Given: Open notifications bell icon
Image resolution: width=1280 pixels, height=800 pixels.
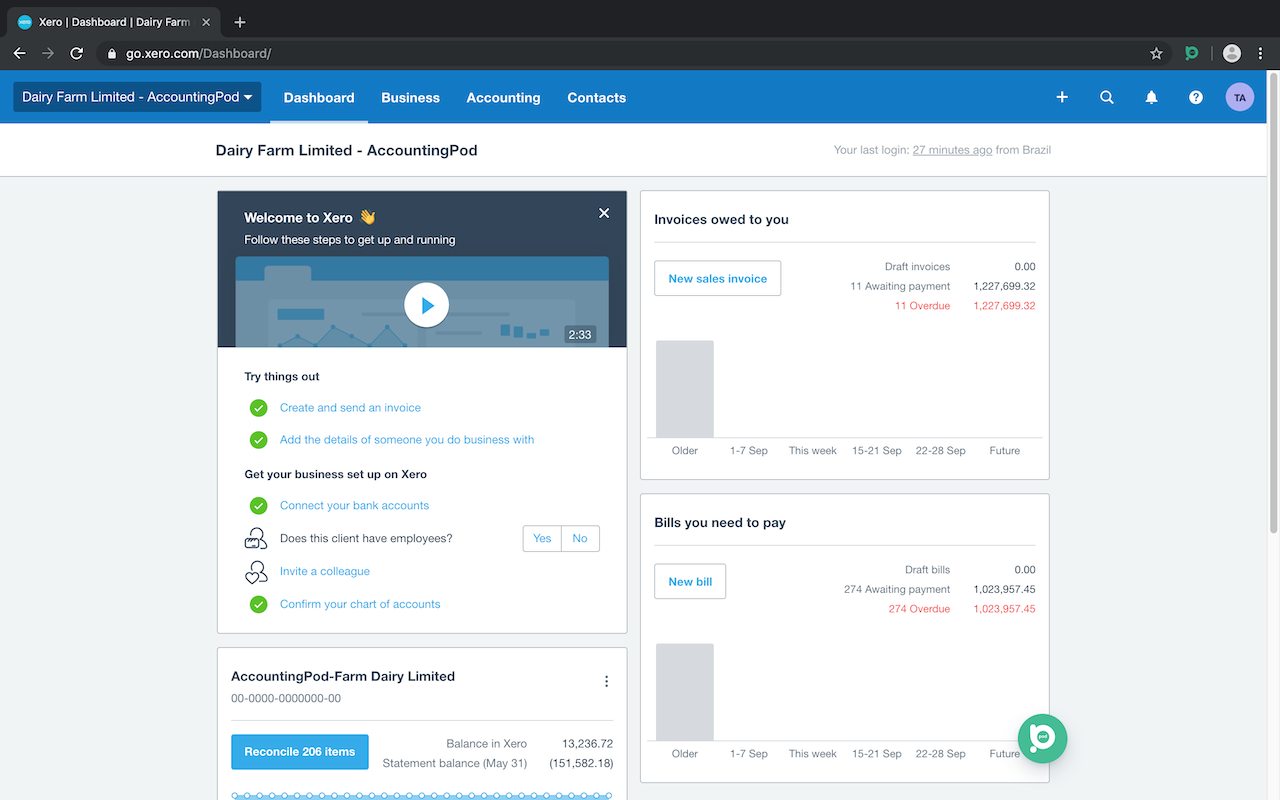Looking at the screenshot, I should pos(1151,97).
